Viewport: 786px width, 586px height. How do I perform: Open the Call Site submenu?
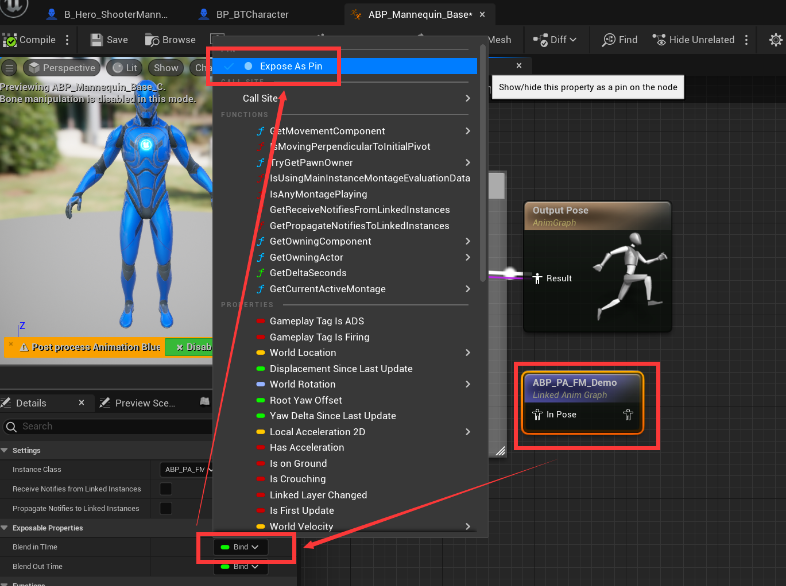click(344, 98)
